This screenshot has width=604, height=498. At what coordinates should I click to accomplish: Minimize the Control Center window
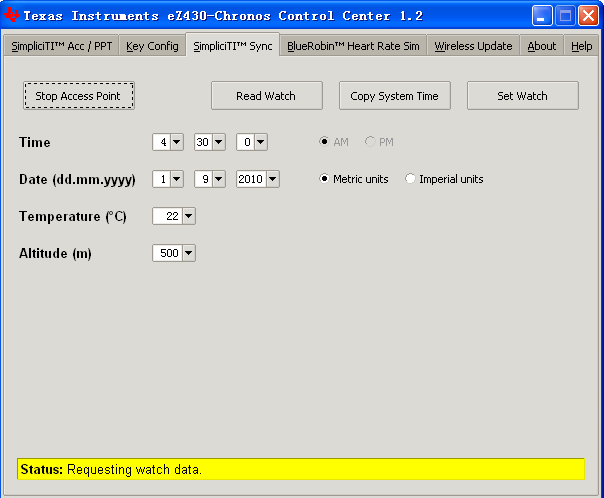pyautogui.click(x=542, y=16)
